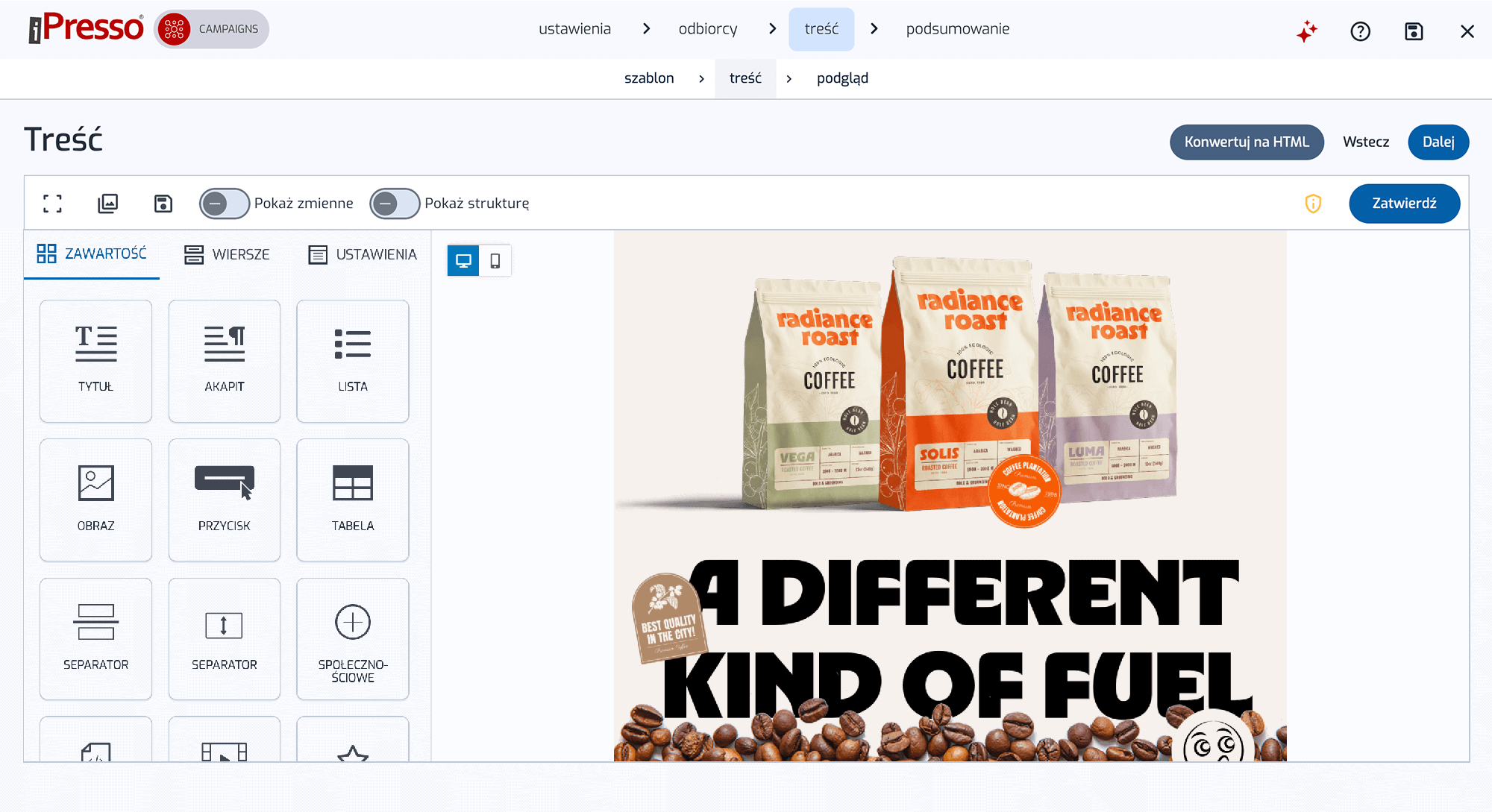Go to podsumowanie wizard step
This screenshot has height=812, width=1492.
coord(957,29)
